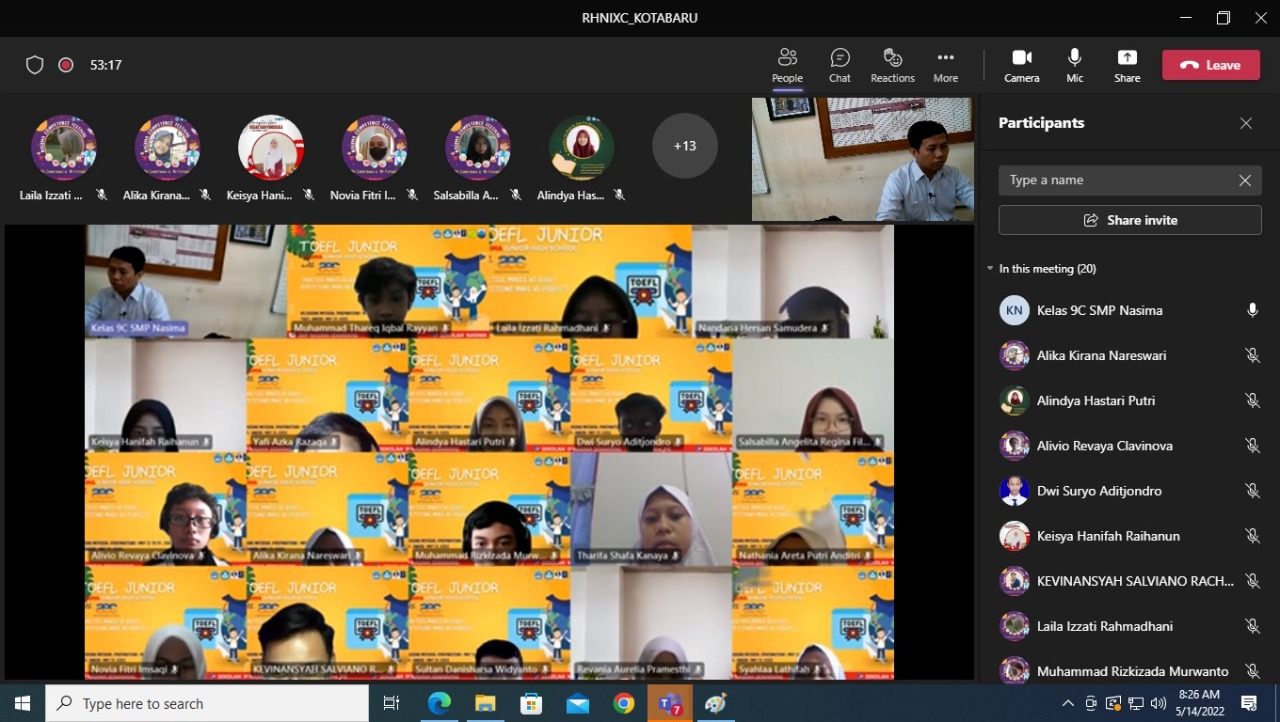Screen dimensions: 1280x722
Task: Click the People icon in toolbar
Action: point(787,65)
